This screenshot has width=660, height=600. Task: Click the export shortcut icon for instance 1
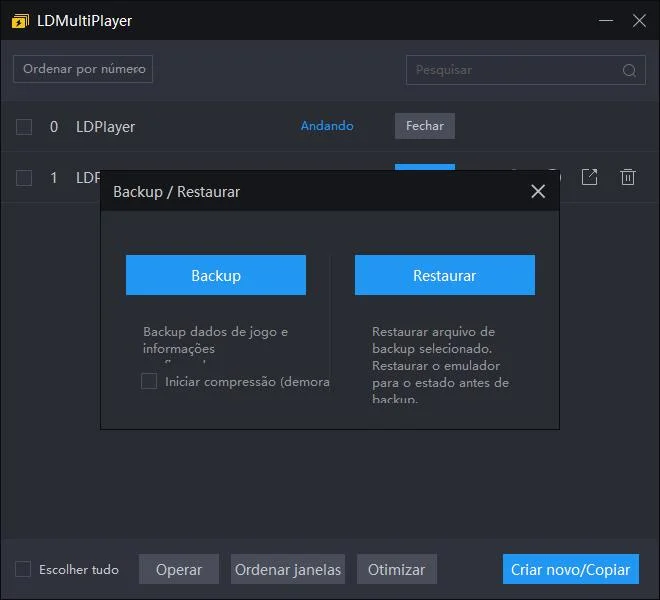(x=589, y=177)
